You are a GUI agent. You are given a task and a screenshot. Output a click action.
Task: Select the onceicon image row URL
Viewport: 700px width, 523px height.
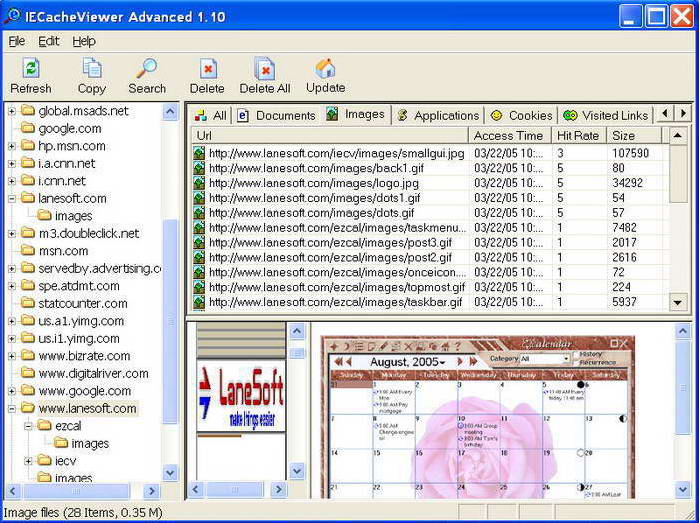[338, 272]
